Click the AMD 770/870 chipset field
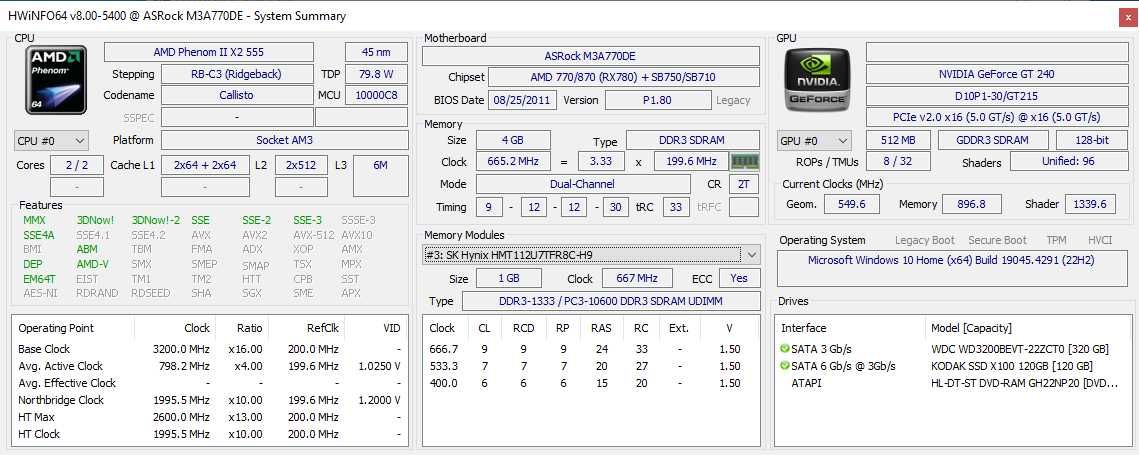The height and width of the screenshot is (455, 1139). click(x=623, y=77)
